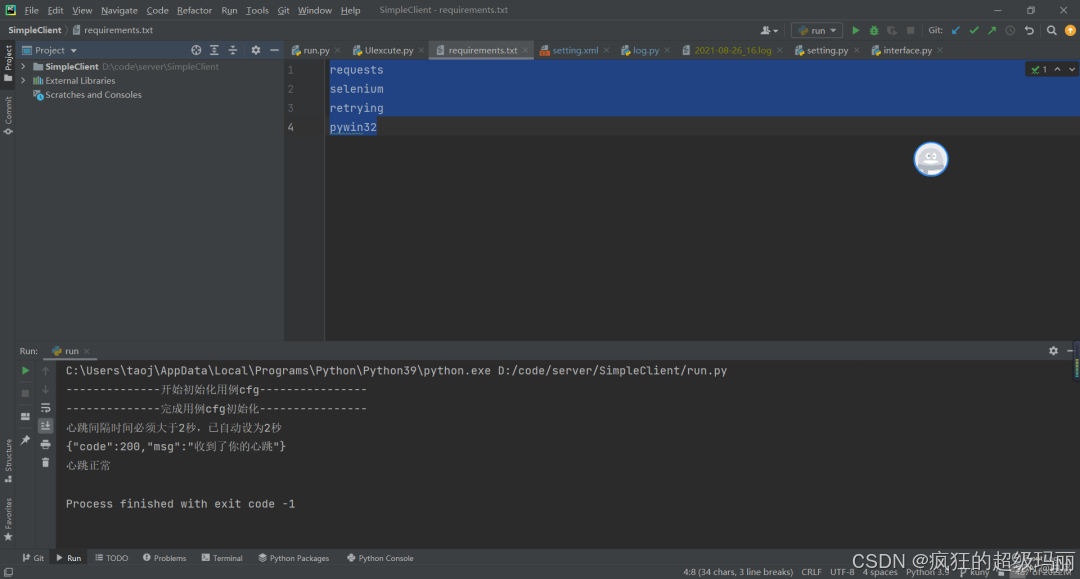Viewport: 1080px width, 579px height.
Task: Click the Run panel stop square
Action: click(x=25, y=393)
